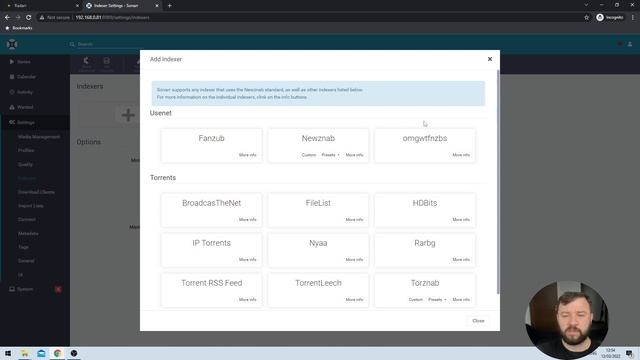Select the Fanzub indexer card

click(x=211, y=146)
